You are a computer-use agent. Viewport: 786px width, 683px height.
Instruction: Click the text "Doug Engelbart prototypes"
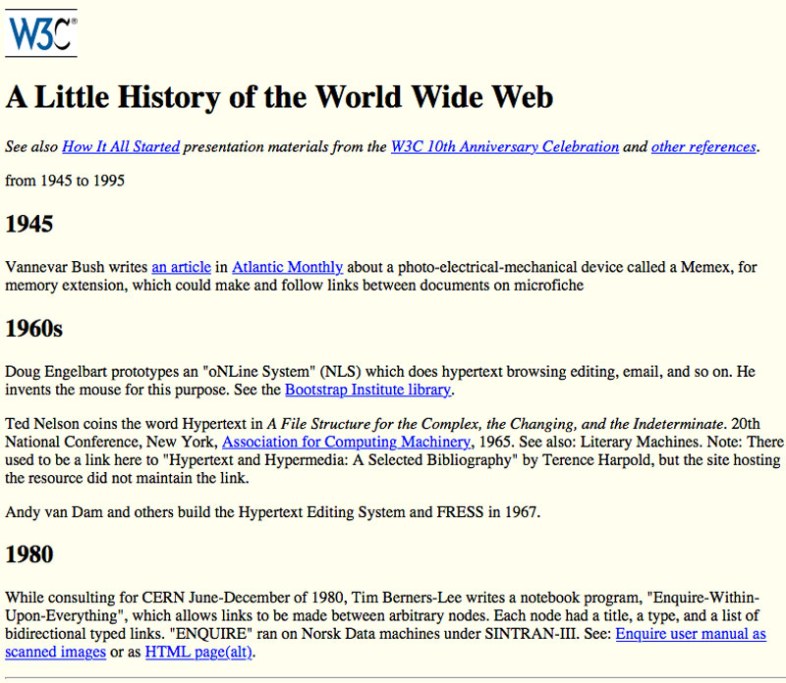pos(92,372)
